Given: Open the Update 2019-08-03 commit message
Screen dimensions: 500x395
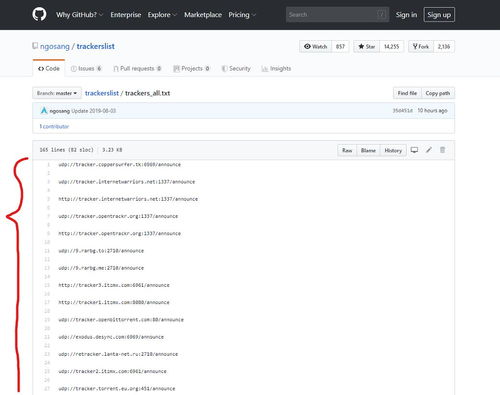Looking at the screenshot, I should [x=94, y=111].
